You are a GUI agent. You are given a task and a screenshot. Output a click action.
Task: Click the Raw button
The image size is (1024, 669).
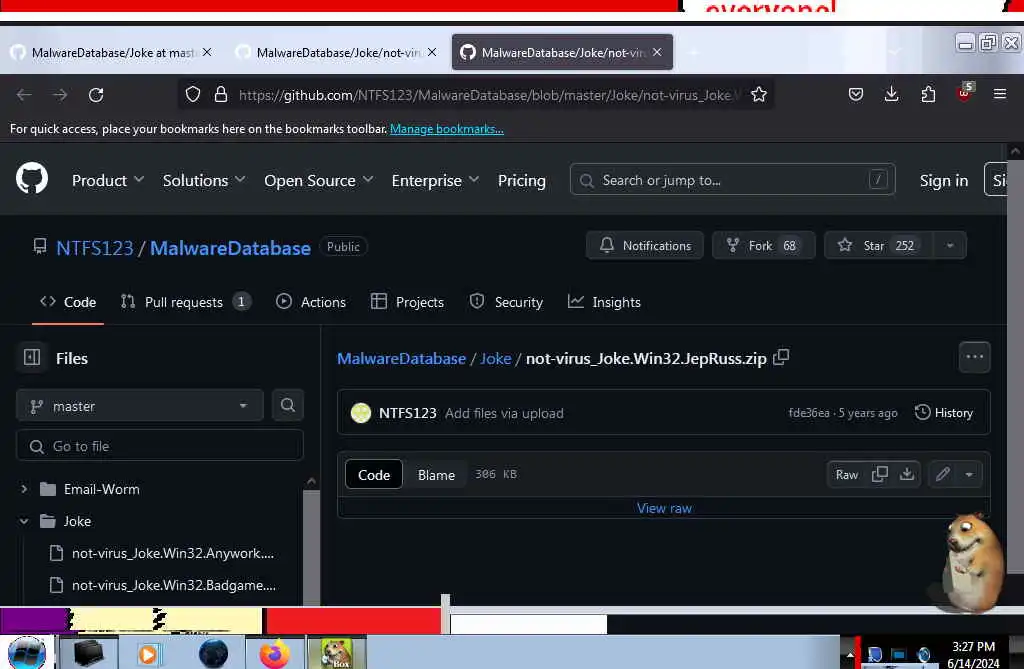click(x=846, y=474)
